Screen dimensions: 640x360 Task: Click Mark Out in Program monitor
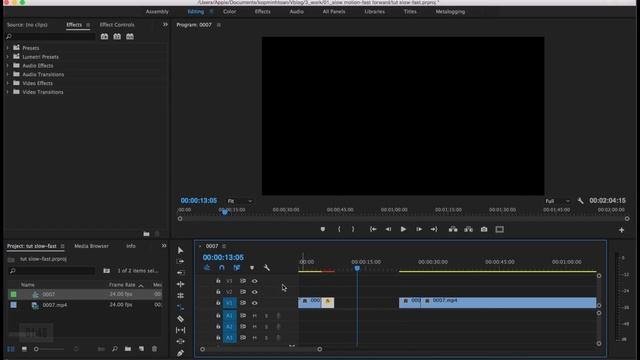[353, 229]
